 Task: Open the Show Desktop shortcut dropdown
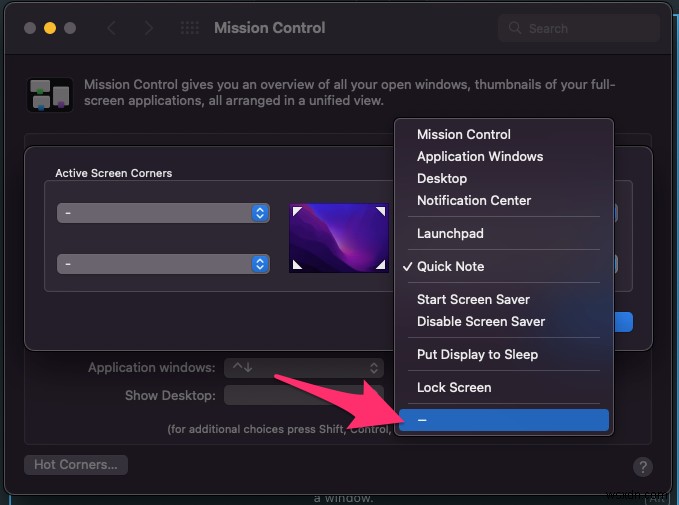tap(304, 395)
